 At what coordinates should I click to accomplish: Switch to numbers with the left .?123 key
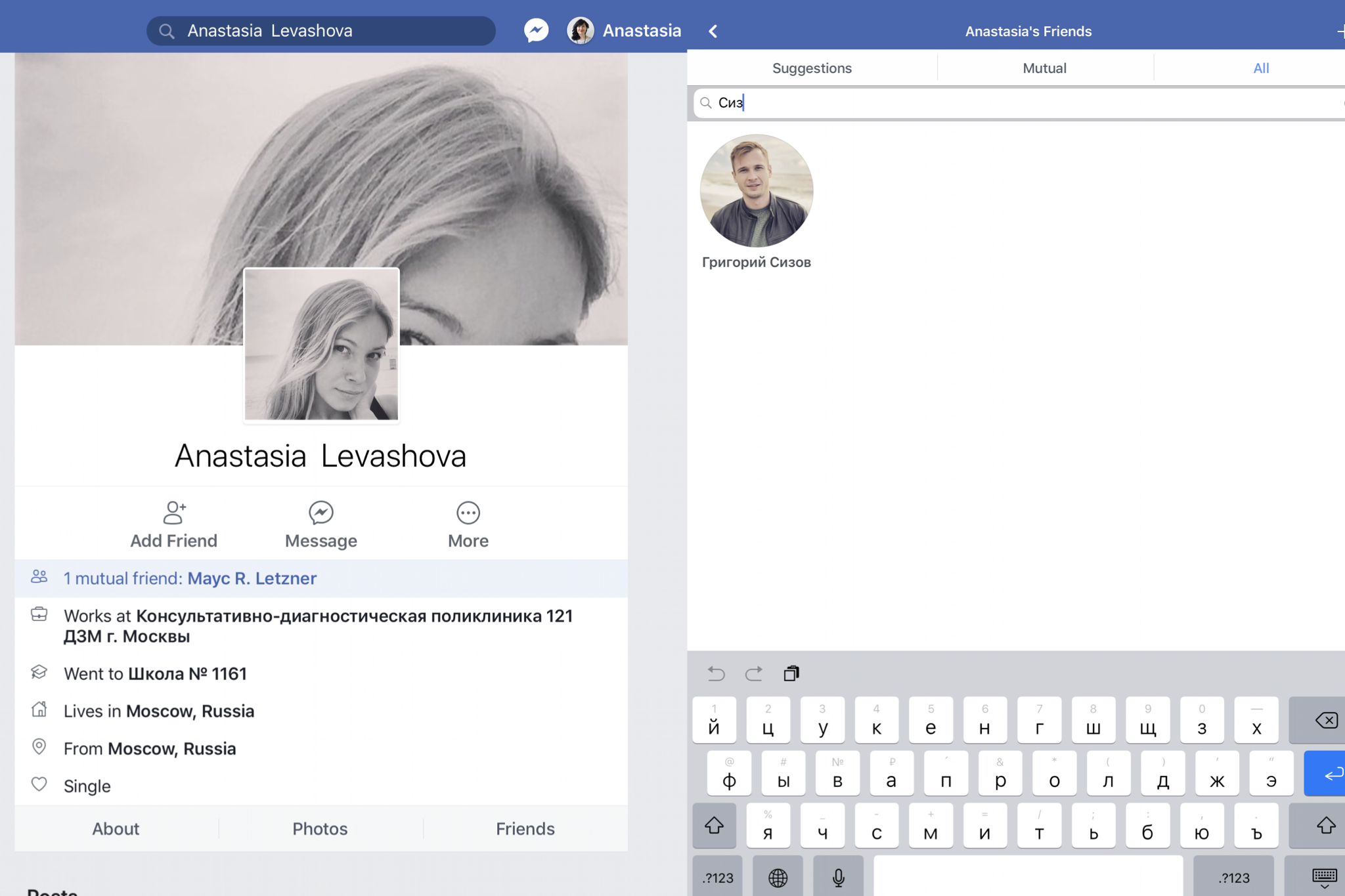pyautogui.click(x=717, y=877)
